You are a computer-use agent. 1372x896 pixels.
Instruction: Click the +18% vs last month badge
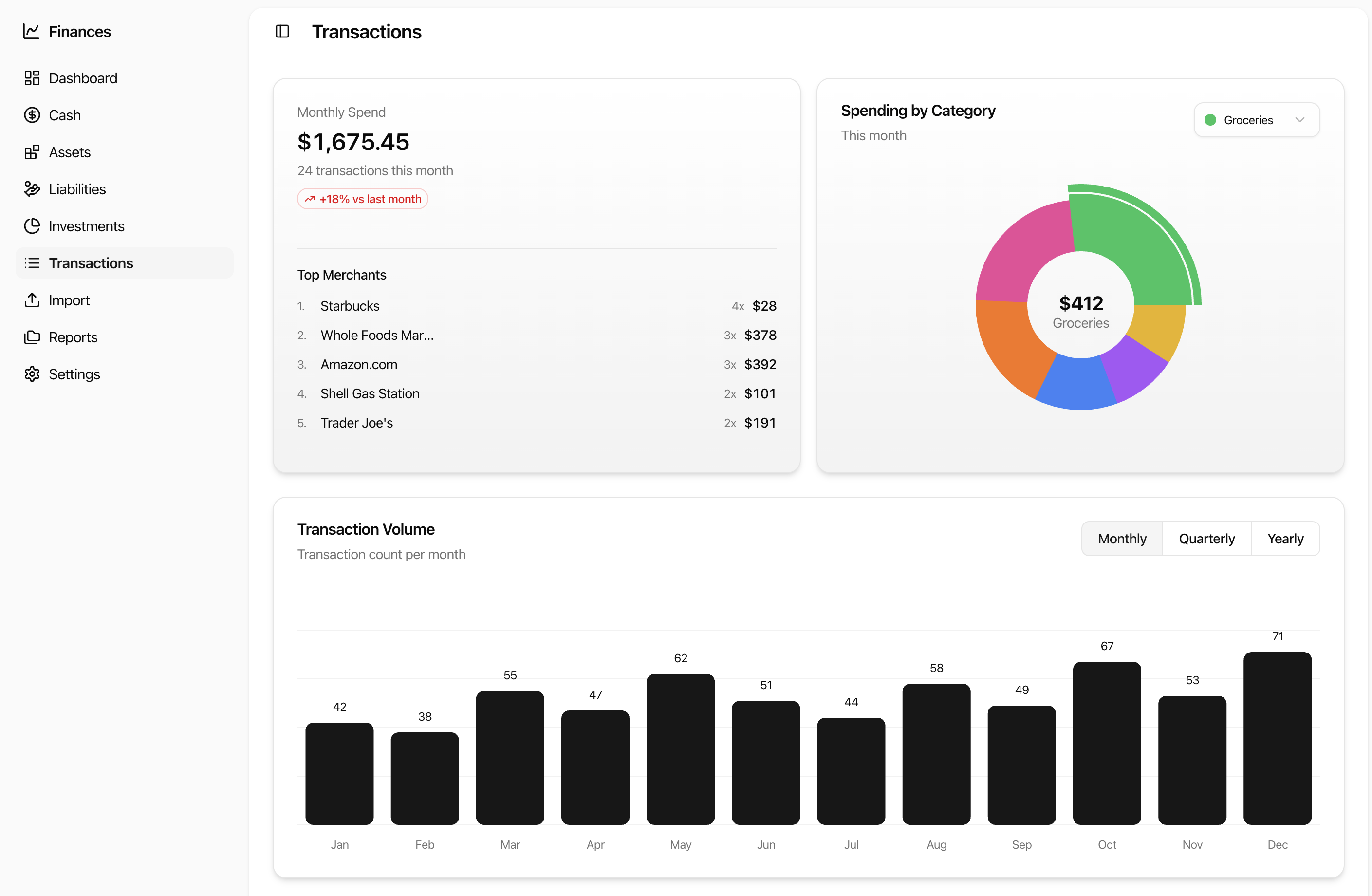point(362,198)
